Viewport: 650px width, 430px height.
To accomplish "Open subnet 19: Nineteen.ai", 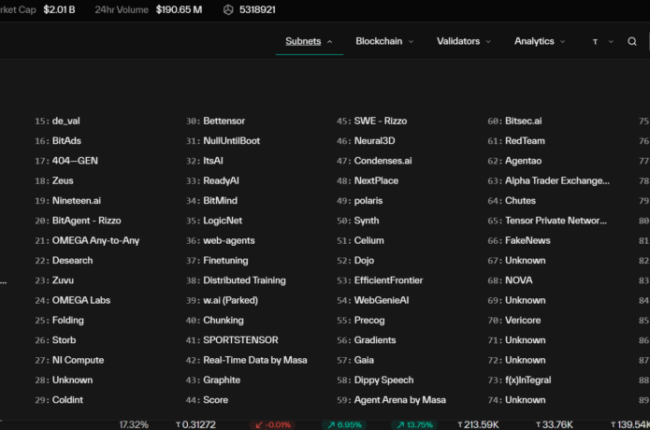I will click(68, 200).
